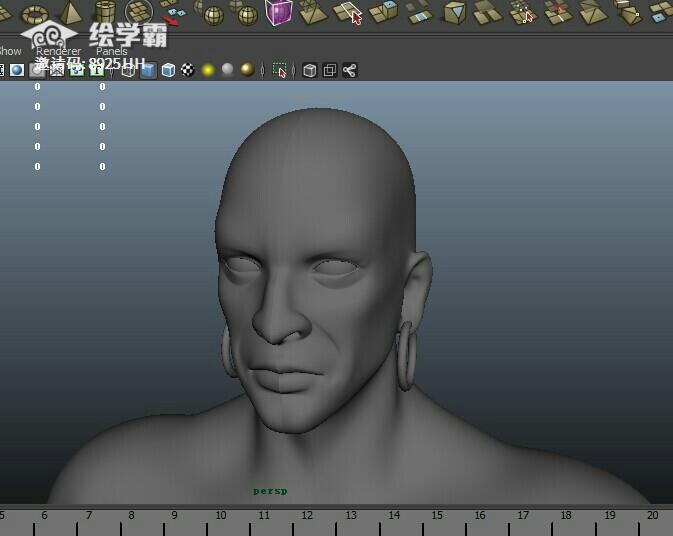Toggle X-Ray active components overlapping squares icon
The height and width of the screenshot is (536, 673).
[x=330, y=70]
